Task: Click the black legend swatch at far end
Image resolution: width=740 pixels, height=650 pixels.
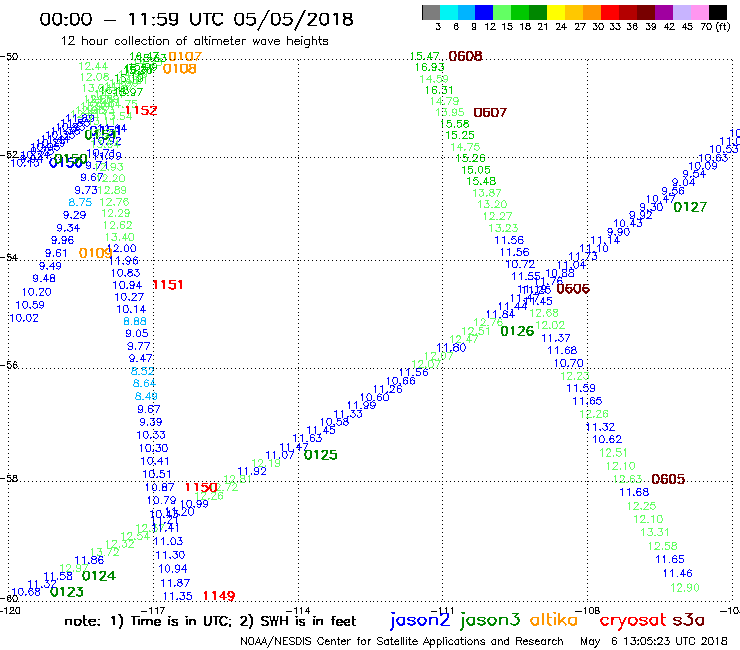Action: click(x=718, y=12)
